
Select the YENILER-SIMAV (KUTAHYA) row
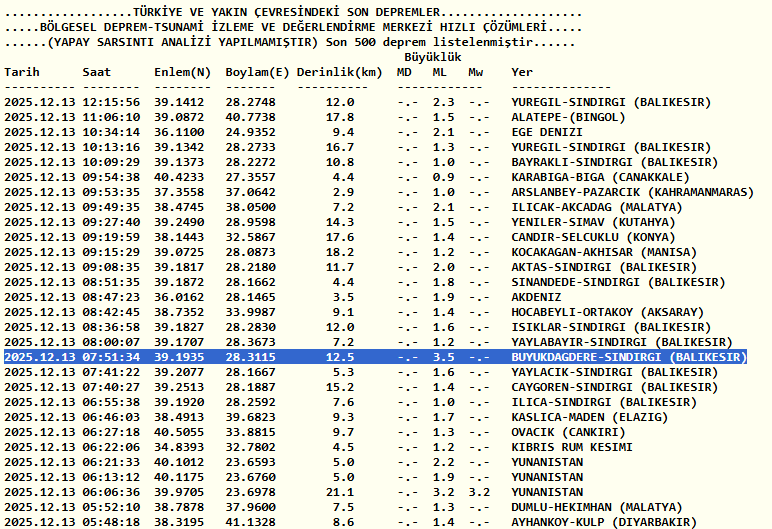point(340,222)
